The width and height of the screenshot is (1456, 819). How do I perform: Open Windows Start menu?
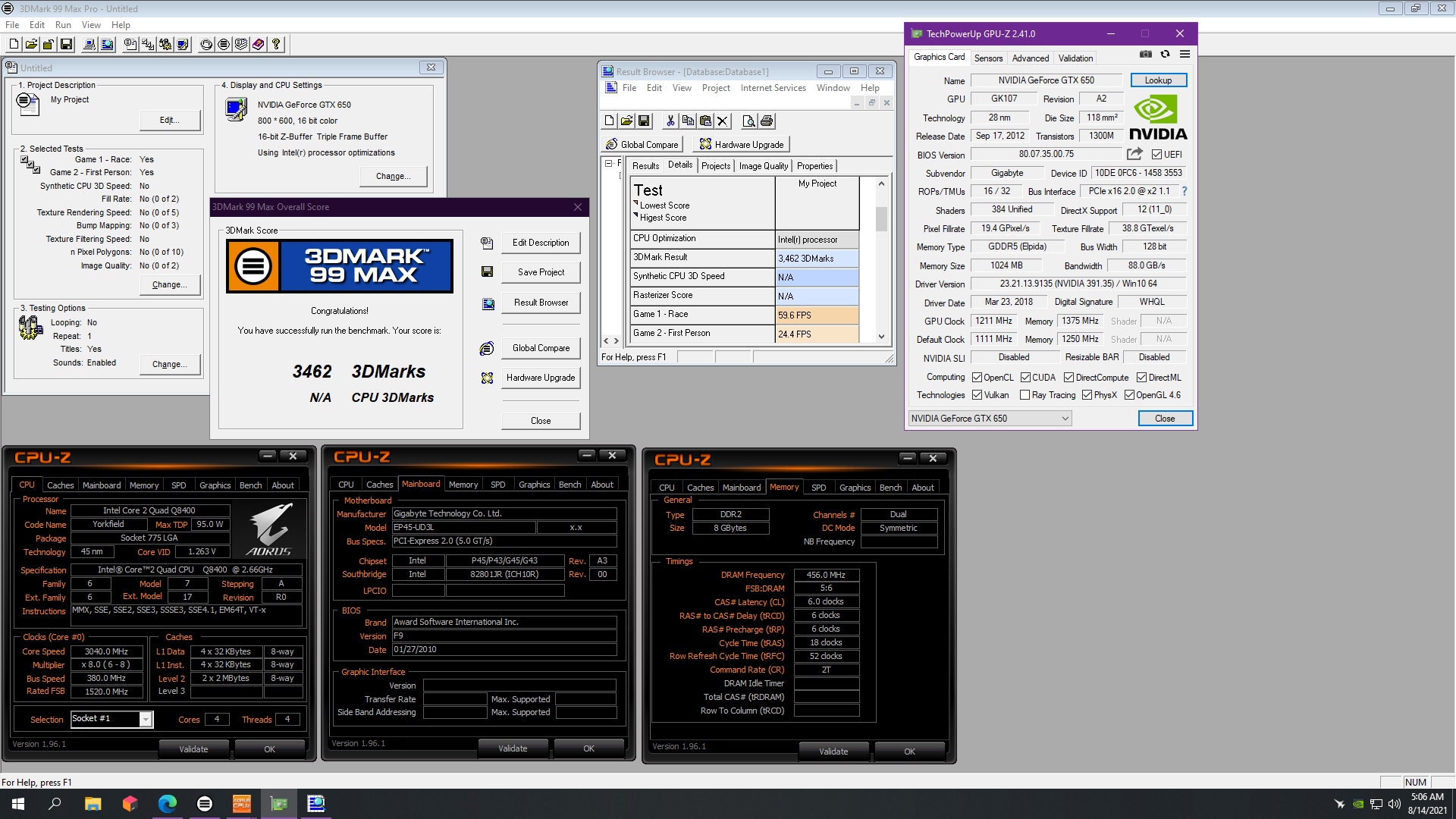18,804
